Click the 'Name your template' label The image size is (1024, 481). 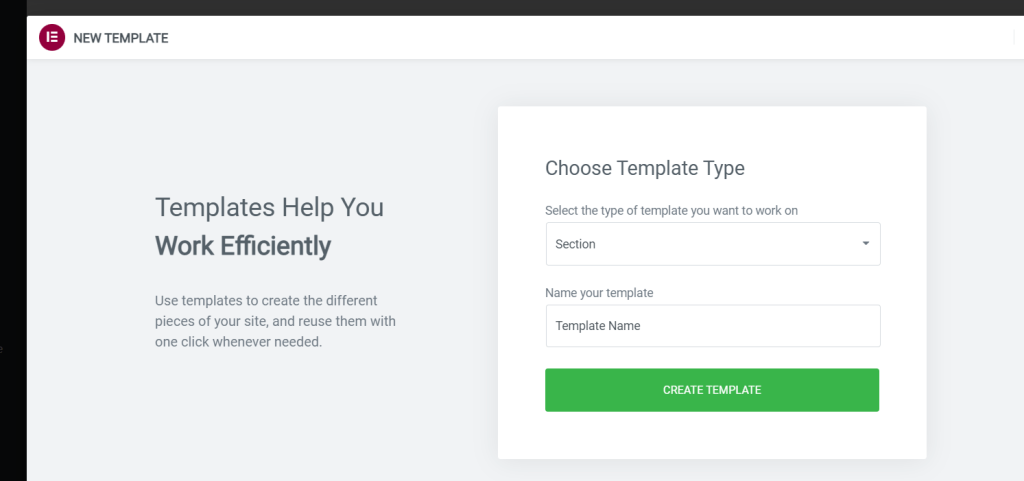[599, 293]
